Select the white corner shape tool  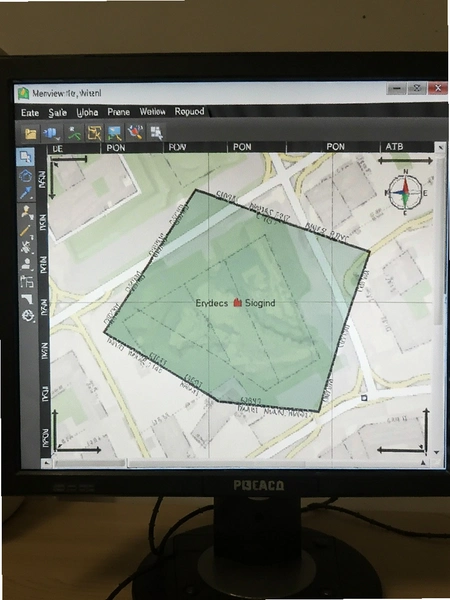pyautogui.click(x=27, y=298)
